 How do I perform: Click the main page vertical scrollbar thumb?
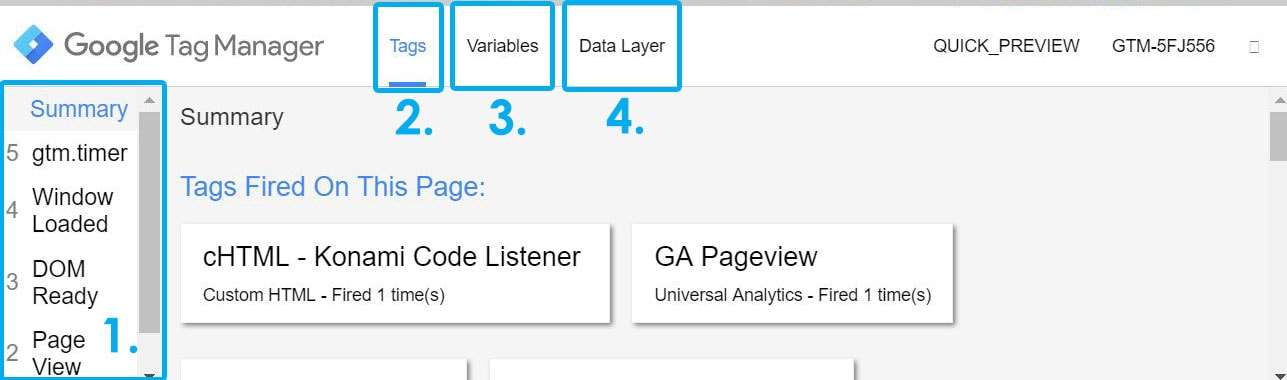coord(1278,134)
